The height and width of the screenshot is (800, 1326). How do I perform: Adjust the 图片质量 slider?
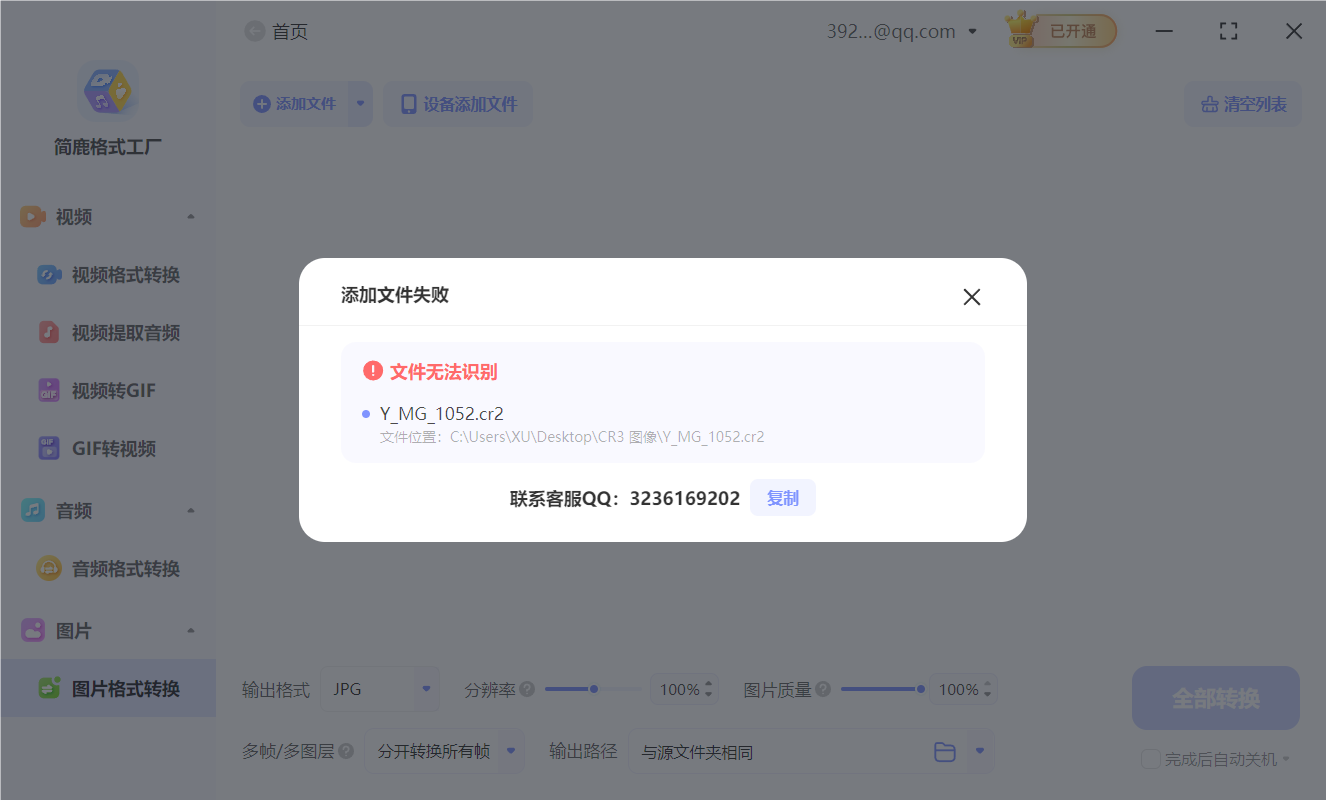coord(920,688)
